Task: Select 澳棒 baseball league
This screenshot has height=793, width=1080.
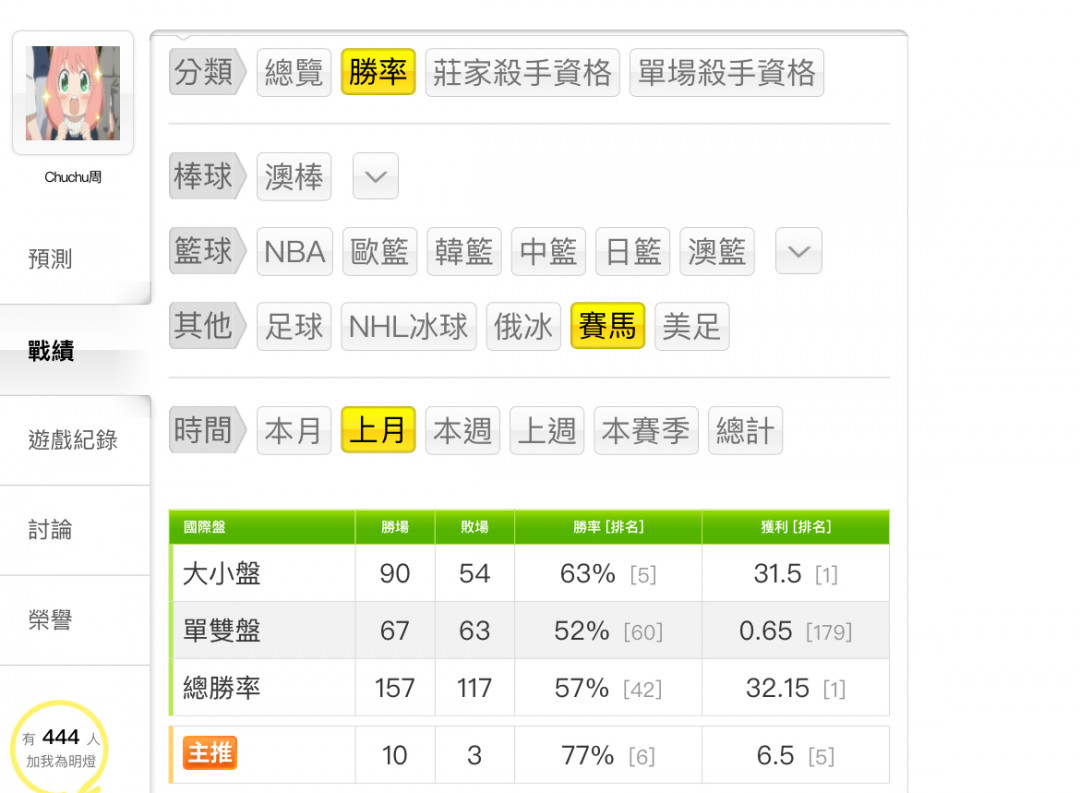Action: 294,176
